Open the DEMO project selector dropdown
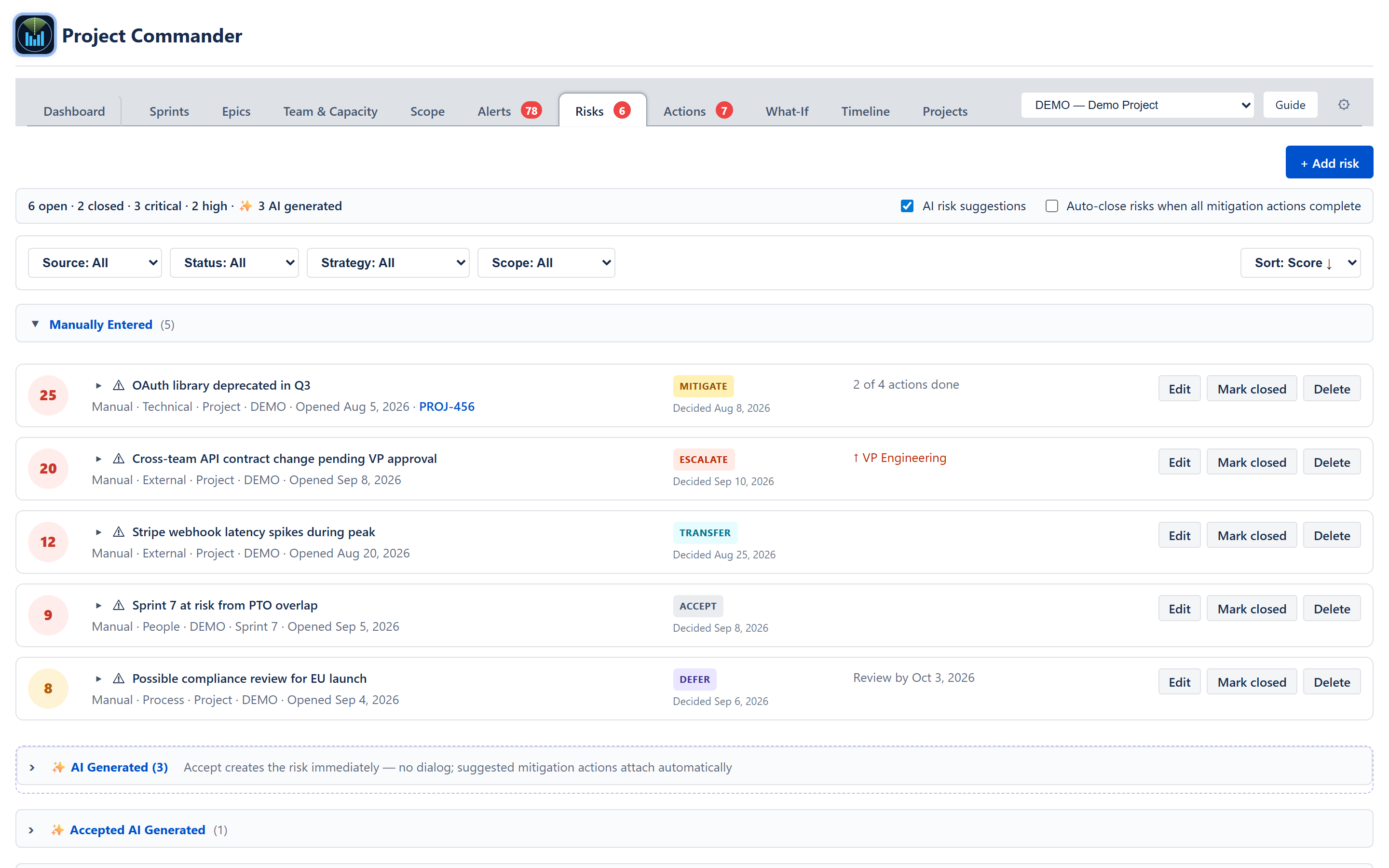The height and width of the screenshot is (868, 1389). click(x=1137, y=105)
